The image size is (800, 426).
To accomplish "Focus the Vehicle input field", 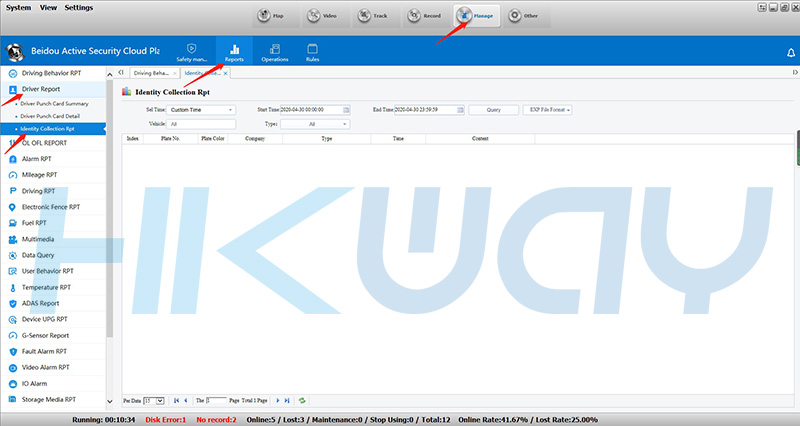I will tap(201, 124).
